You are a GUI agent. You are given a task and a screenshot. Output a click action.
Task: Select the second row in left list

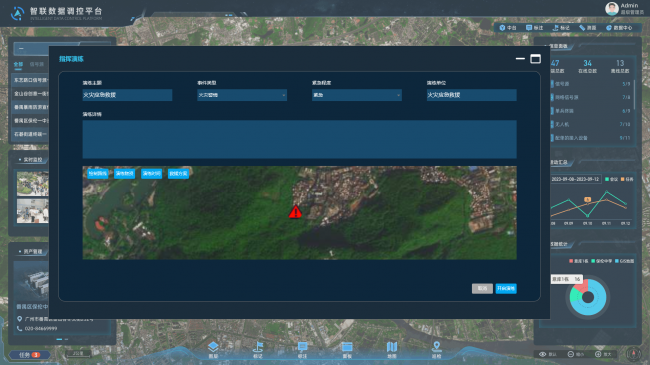[x=31, y=93]
